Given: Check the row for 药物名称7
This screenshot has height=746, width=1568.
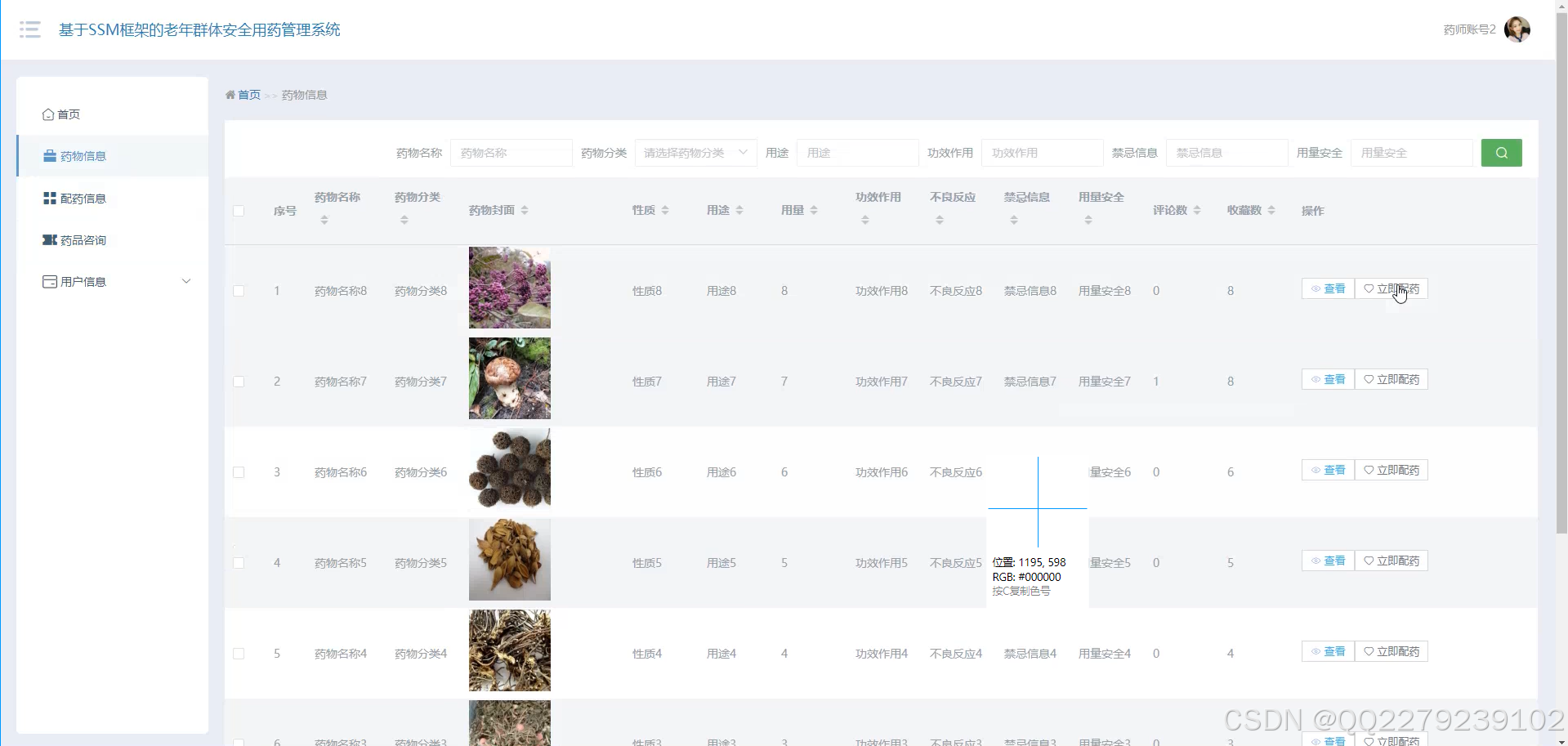Looking at the screenshot, I should click(239, 382).
